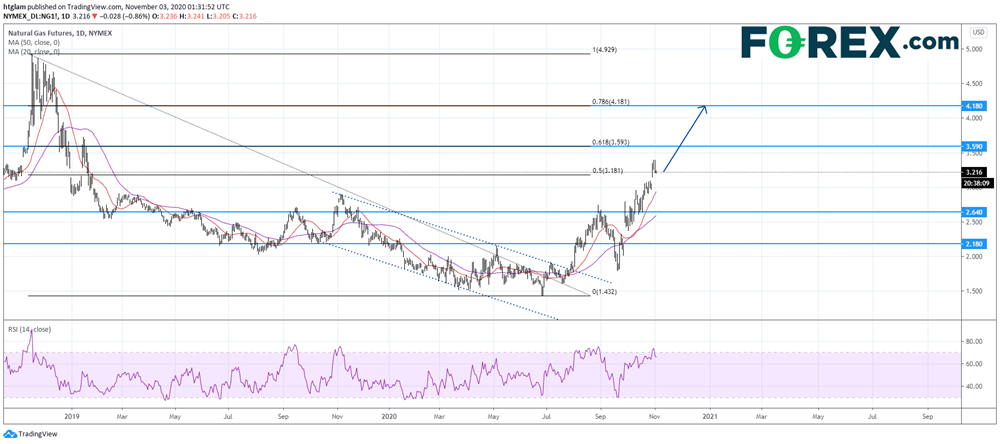Viewport: 1000px width, 444px height.
Task: Click the 2.000 price axis value
Action: click(x=976, y=257)
